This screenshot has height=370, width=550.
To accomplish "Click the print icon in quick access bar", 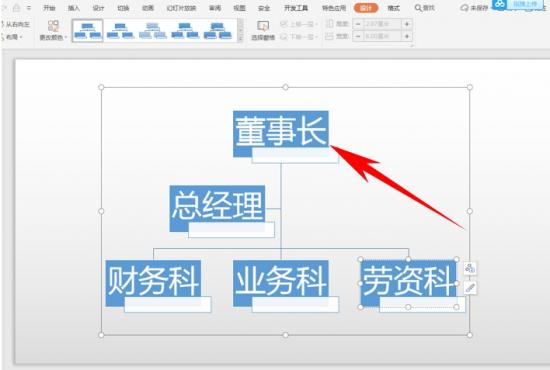I will (16, 8).
